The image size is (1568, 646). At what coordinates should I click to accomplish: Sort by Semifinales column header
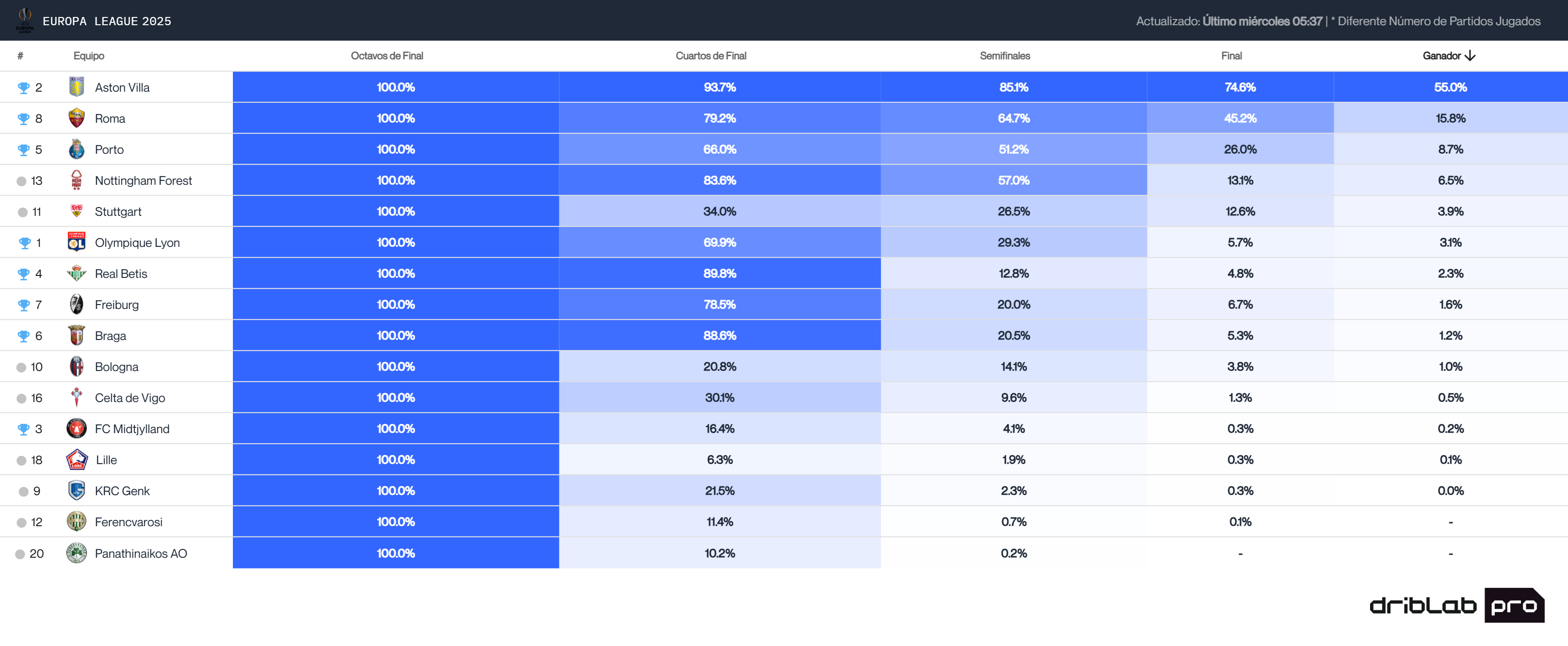point(1004,55)
